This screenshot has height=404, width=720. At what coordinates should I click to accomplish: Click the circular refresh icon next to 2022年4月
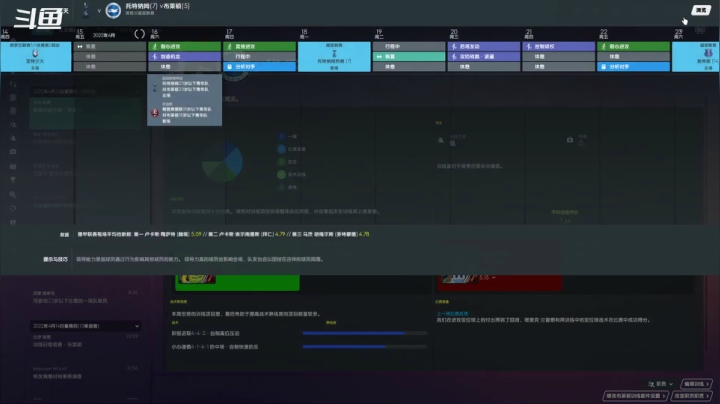pos(140,34)
